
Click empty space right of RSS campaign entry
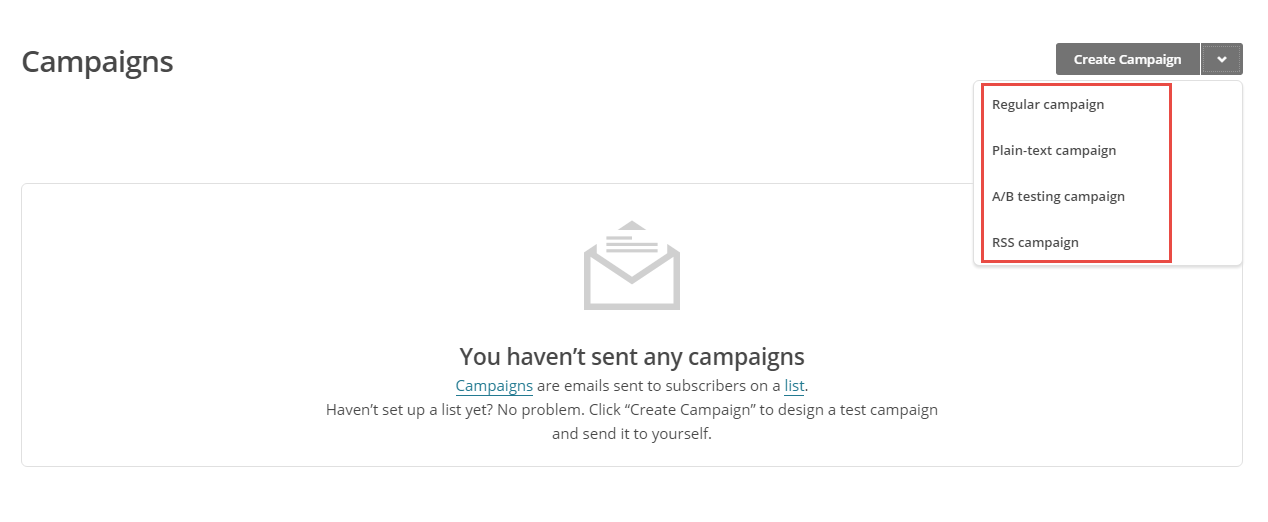pos(1205,242)
